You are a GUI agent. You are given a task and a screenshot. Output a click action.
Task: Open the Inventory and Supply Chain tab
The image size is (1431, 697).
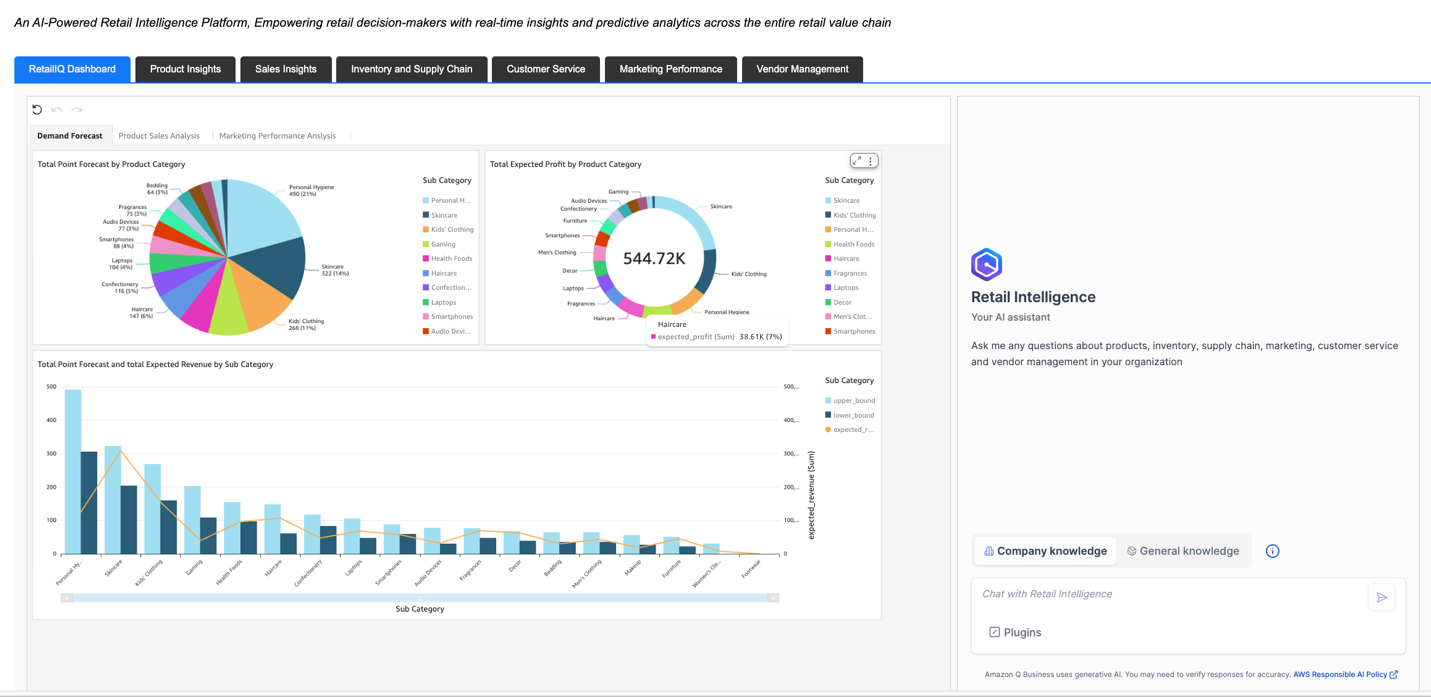coord(411,69)
